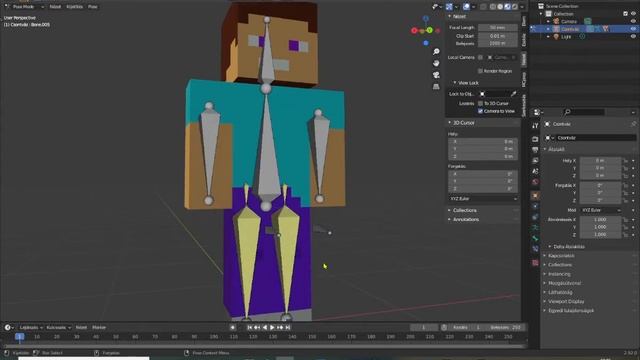Viewport: 640px width, 360px height.
Task: Toggle show gizmo button in header
Action: click(x=449, y=7)
